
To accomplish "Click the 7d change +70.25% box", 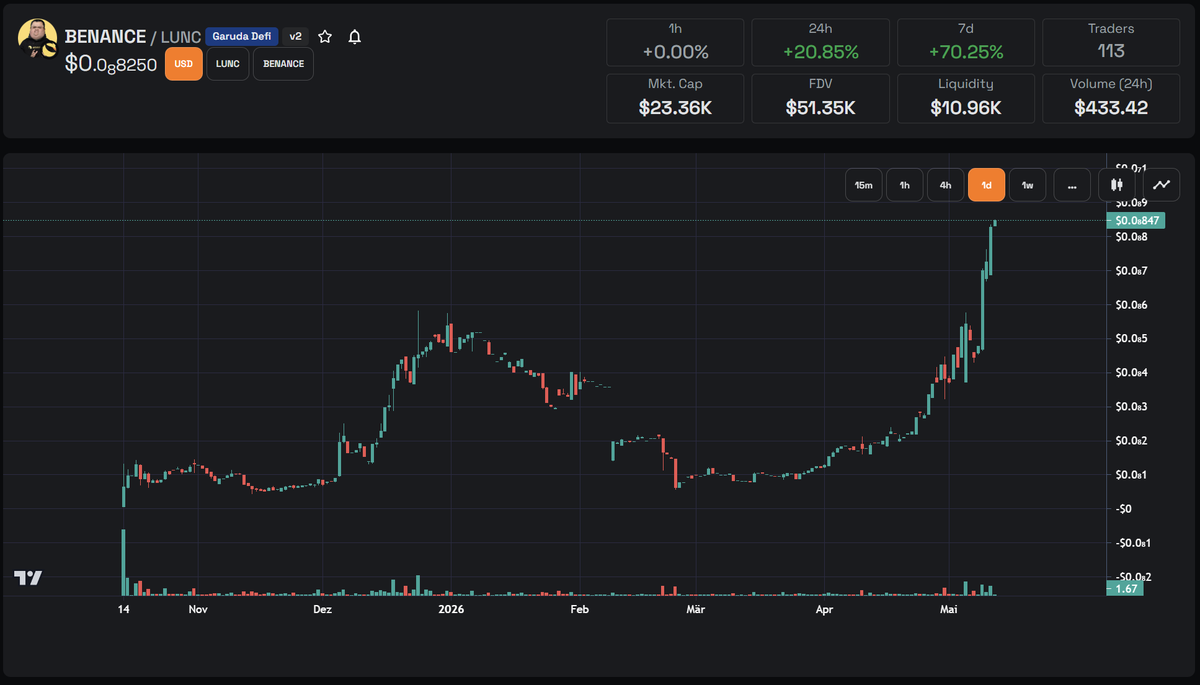I will (x=966, y=42).
